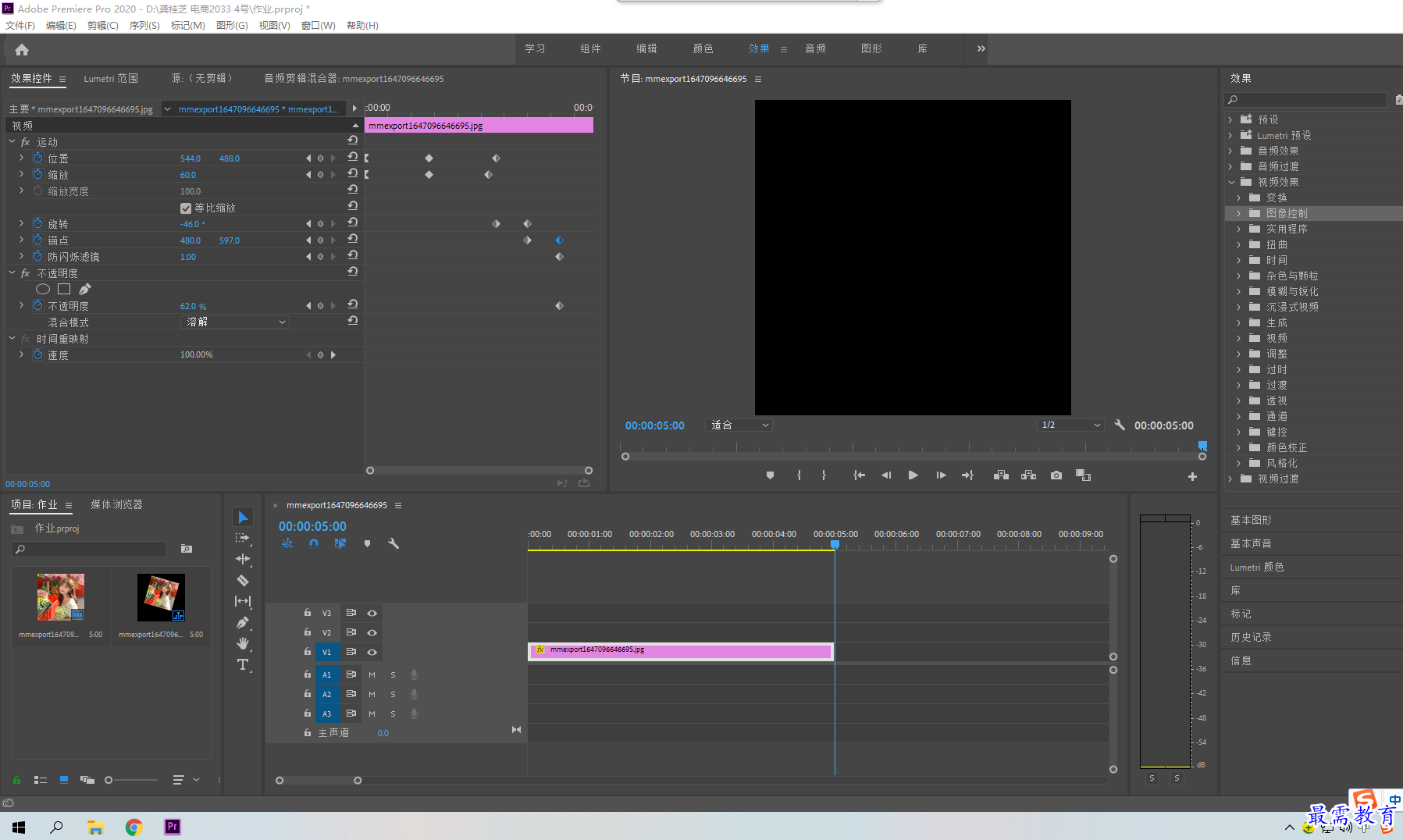Select the Razor tool
Screen dimensions: 1403x840
point(243,580)
